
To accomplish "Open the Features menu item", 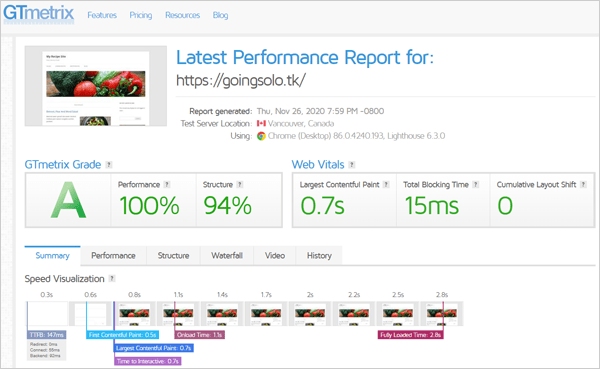I will [102, 15].
